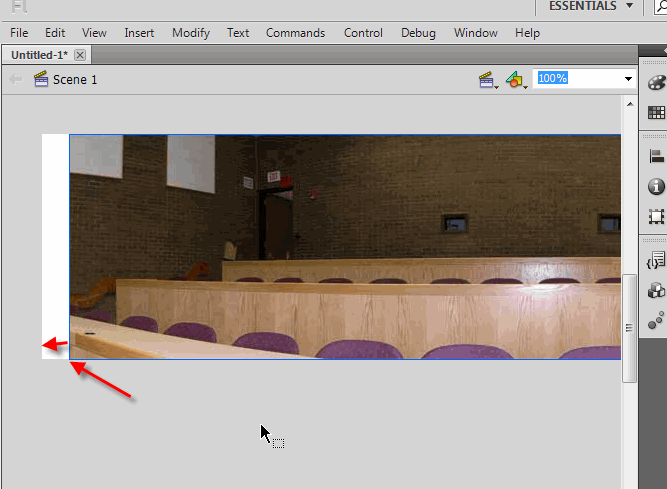Open the Color panel palette icon

point(656,83)
